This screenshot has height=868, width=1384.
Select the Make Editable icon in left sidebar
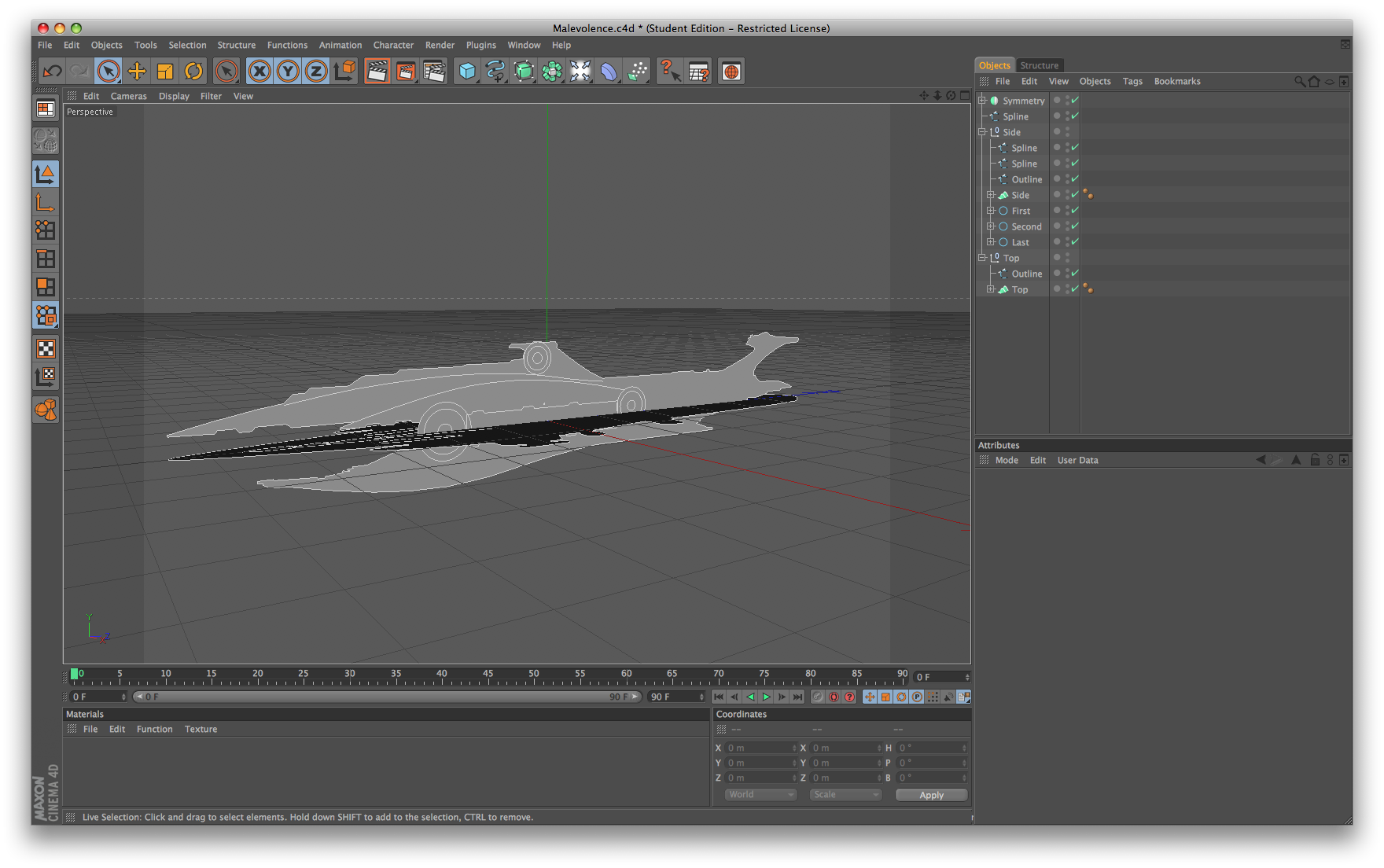coord(46,141)
